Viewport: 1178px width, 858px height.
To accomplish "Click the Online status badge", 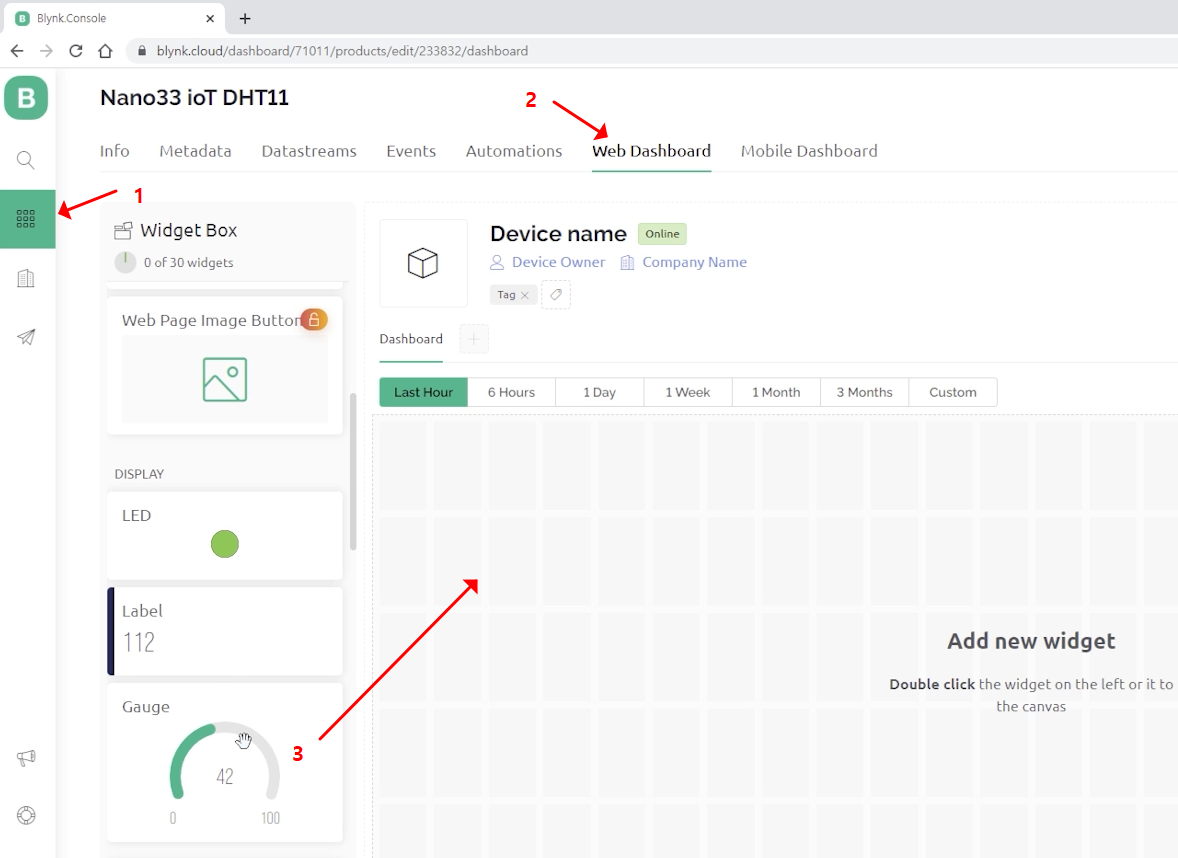I will click(662, 234).
